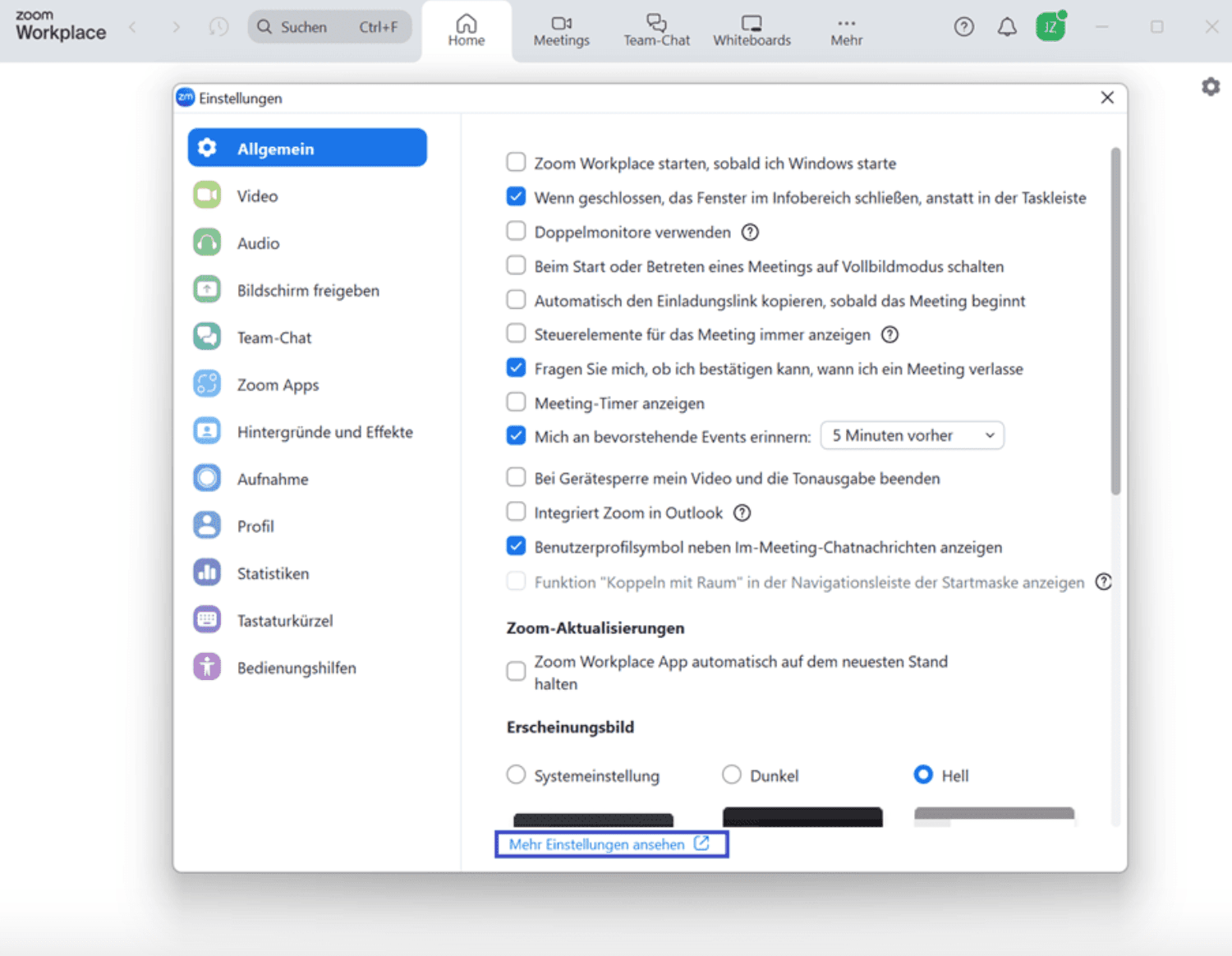Open help for Koppeln mit Raum function

[x=1104, y=581]
